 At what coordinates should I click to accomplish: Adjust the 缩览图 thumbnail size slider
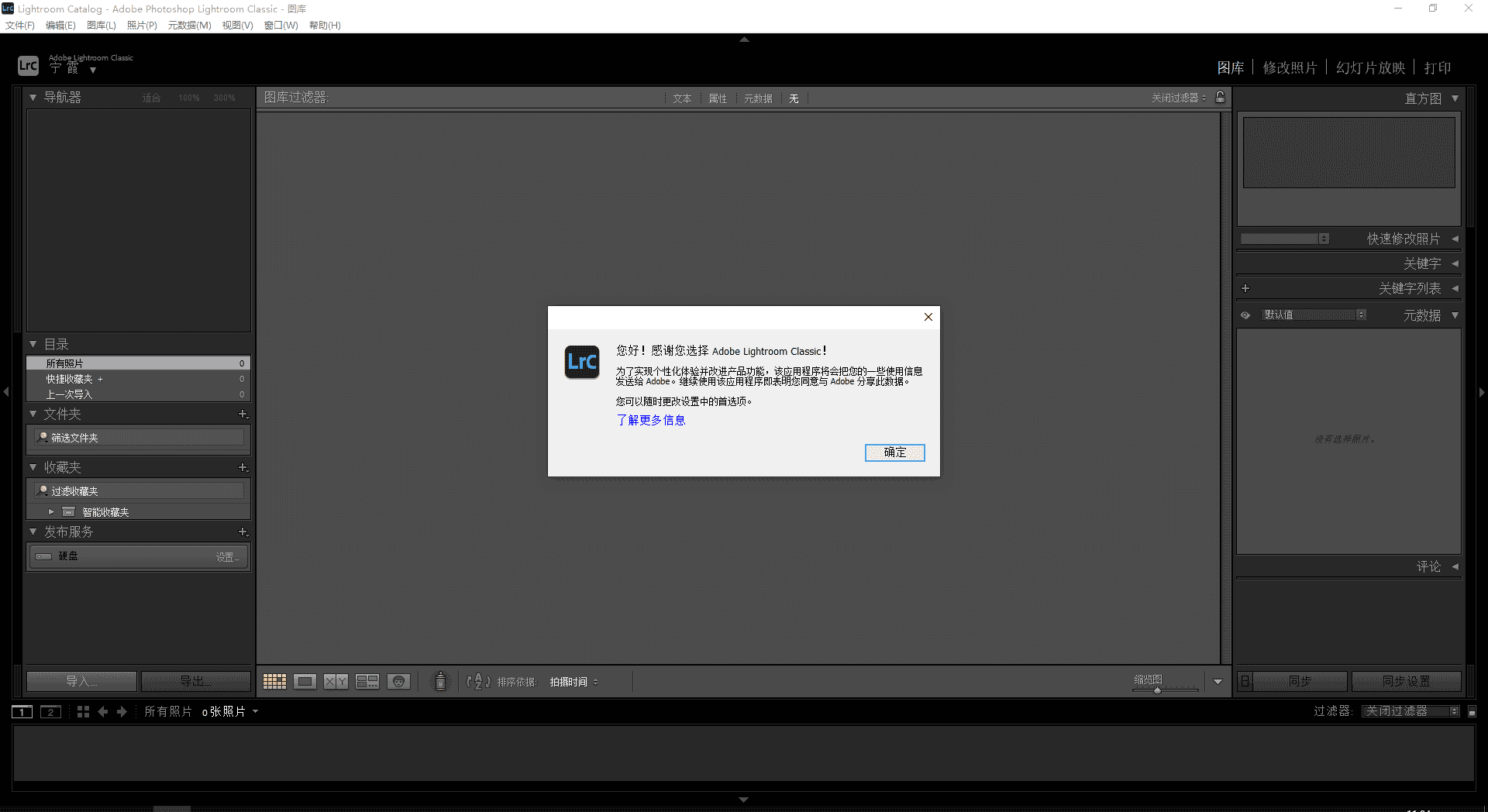coord(1158,690)
